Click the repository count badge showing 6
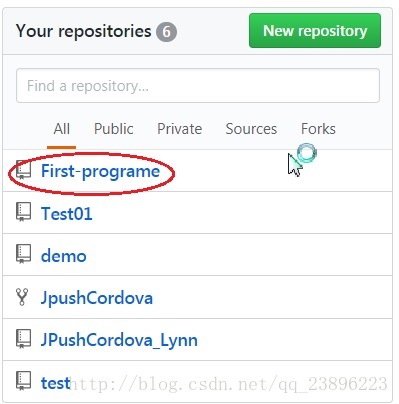The height and width of the screenshot is (404, 399). [x=166, y=32]
